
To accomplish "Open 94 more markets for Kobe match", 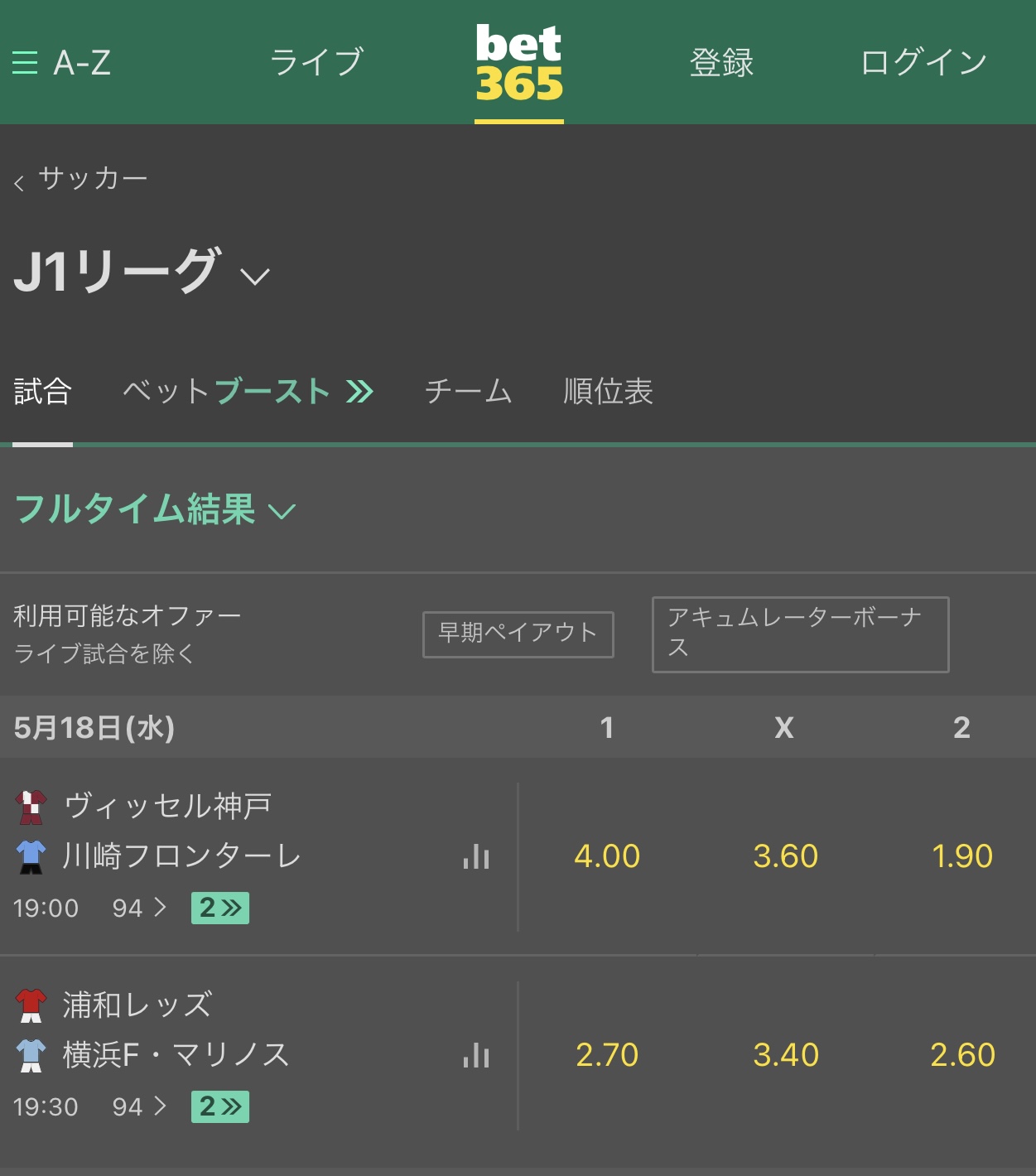I will coord(139,909).
